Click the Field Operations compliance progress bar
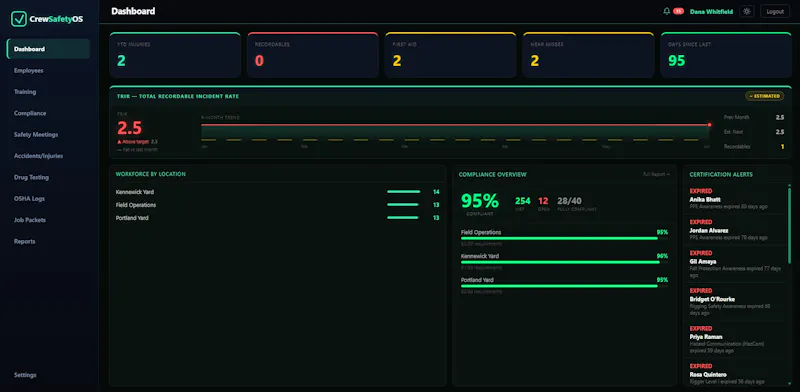800x392 pixels. (x=564, y=238)
